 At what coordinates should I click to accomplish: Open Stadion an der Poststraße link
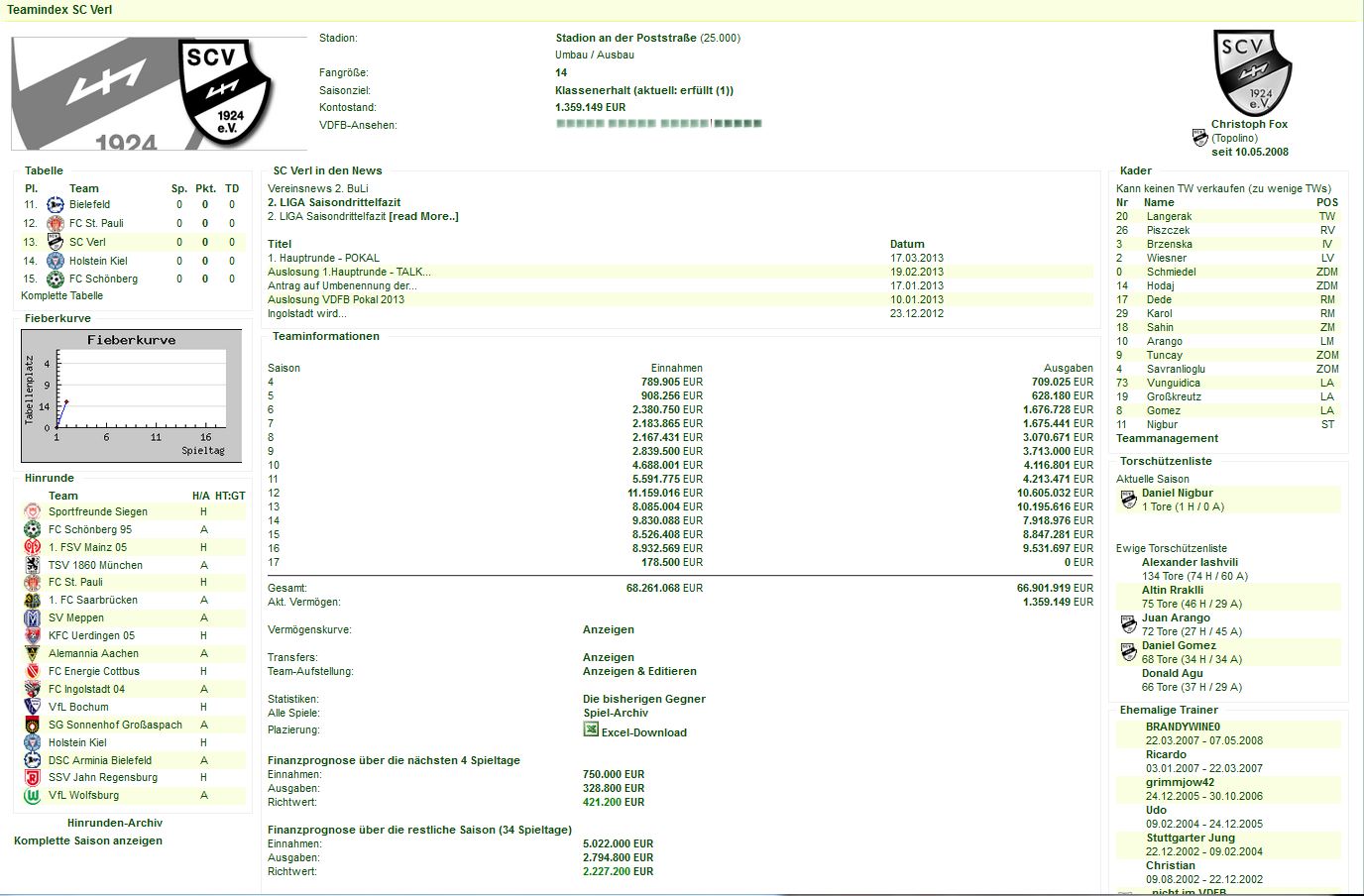click(x=625, y=39)
